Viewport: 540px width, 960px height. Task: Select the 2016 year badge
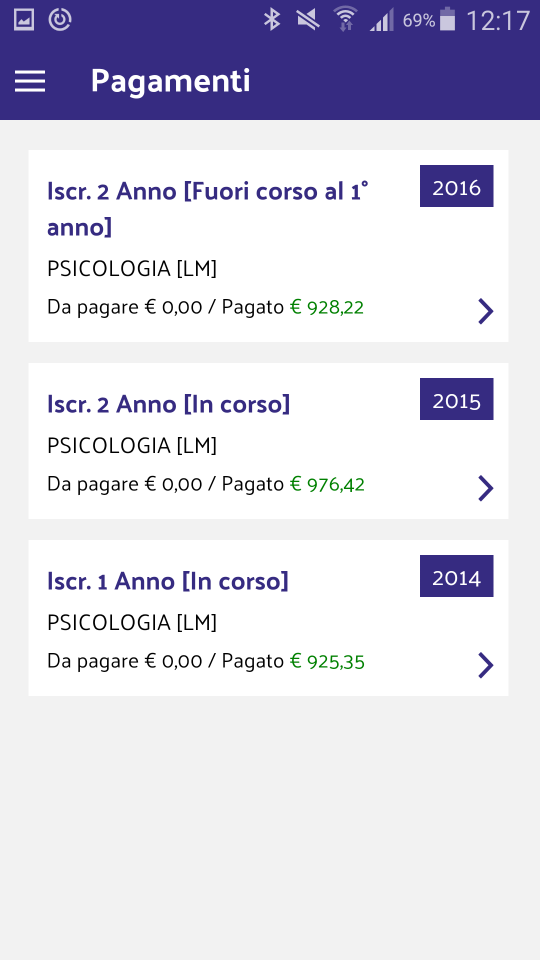pos(457,186)
